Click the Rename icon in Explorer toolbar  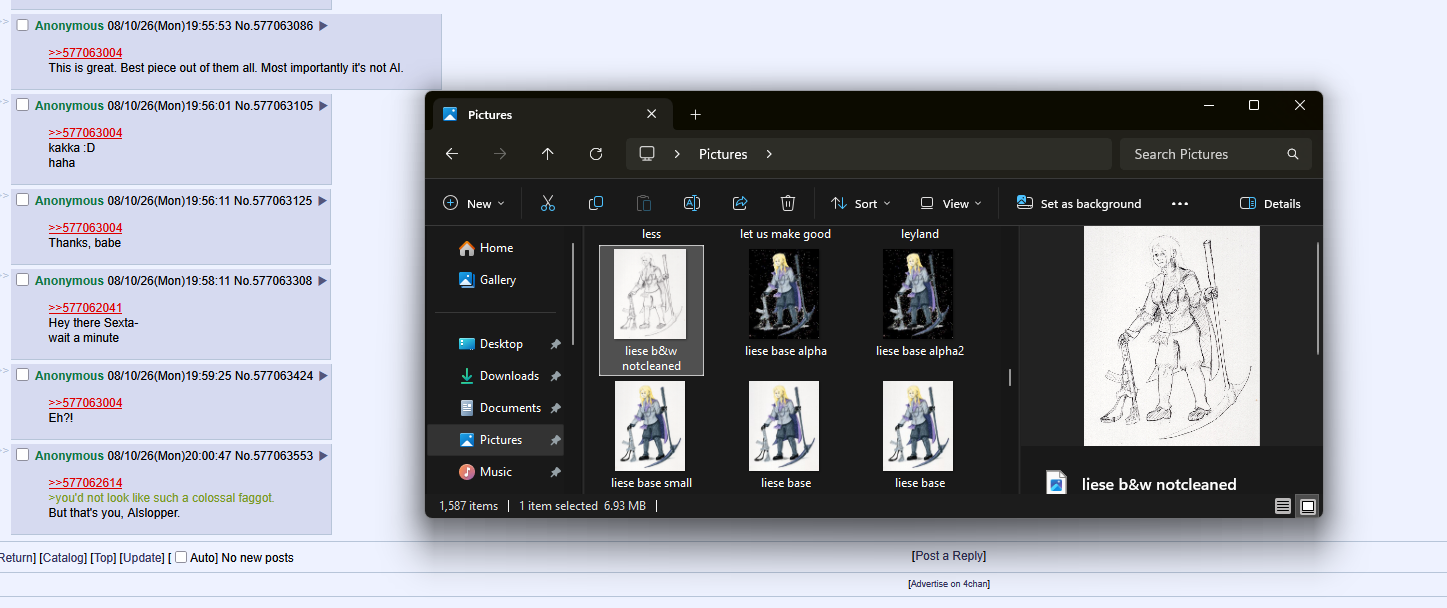(691, 203)
